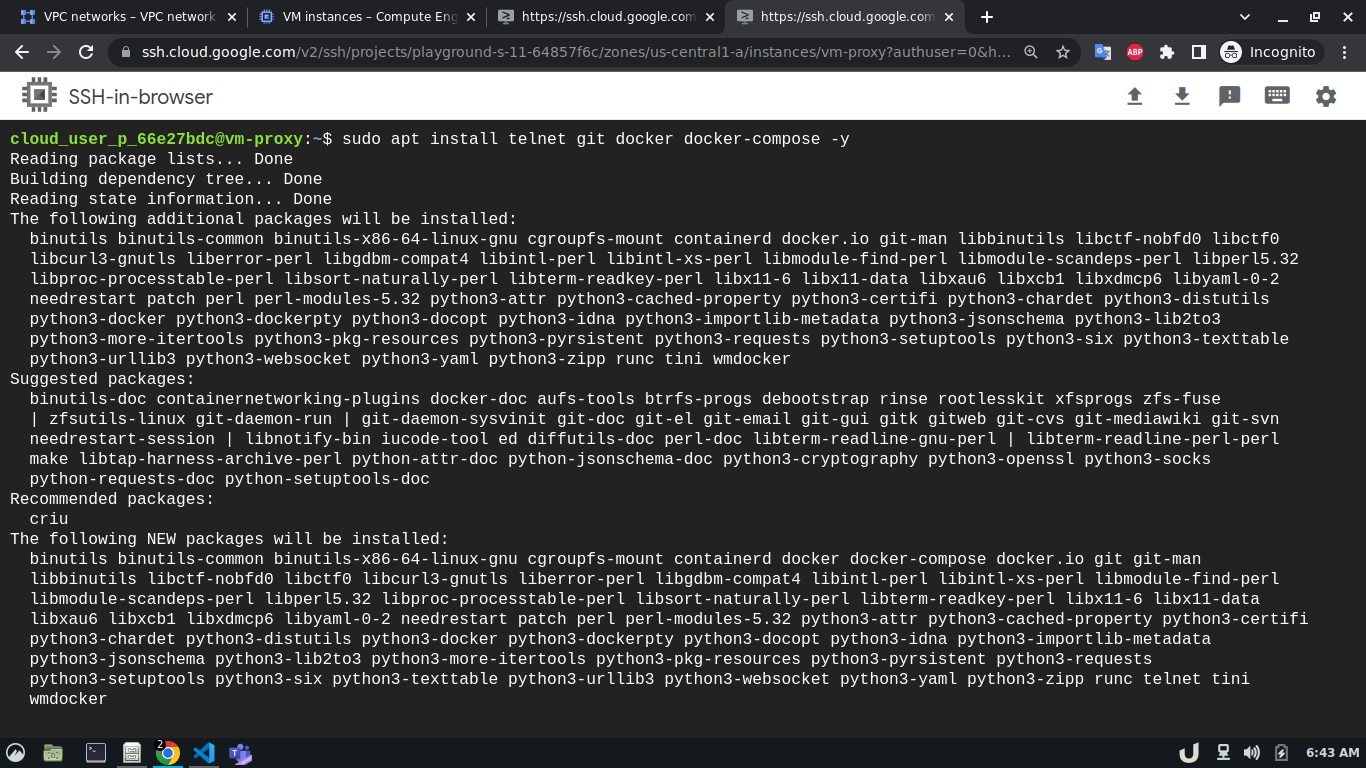Click the U-shaped system tray icon

tap(1189, 752)
